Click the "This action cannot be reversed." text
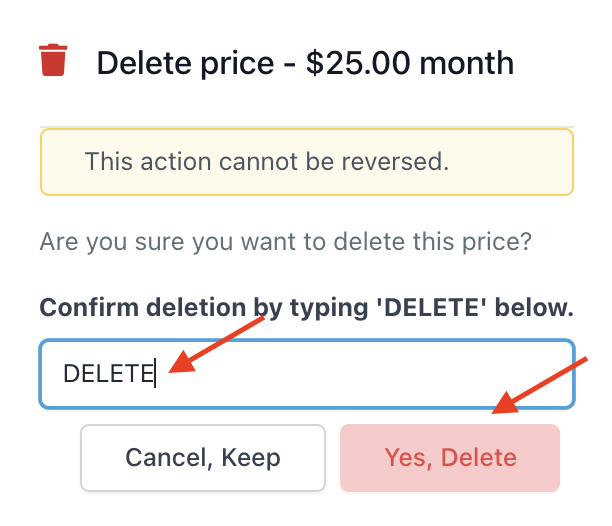Viewport: 612px width, 526px height. pyautogui.click(x=267, y=161)
